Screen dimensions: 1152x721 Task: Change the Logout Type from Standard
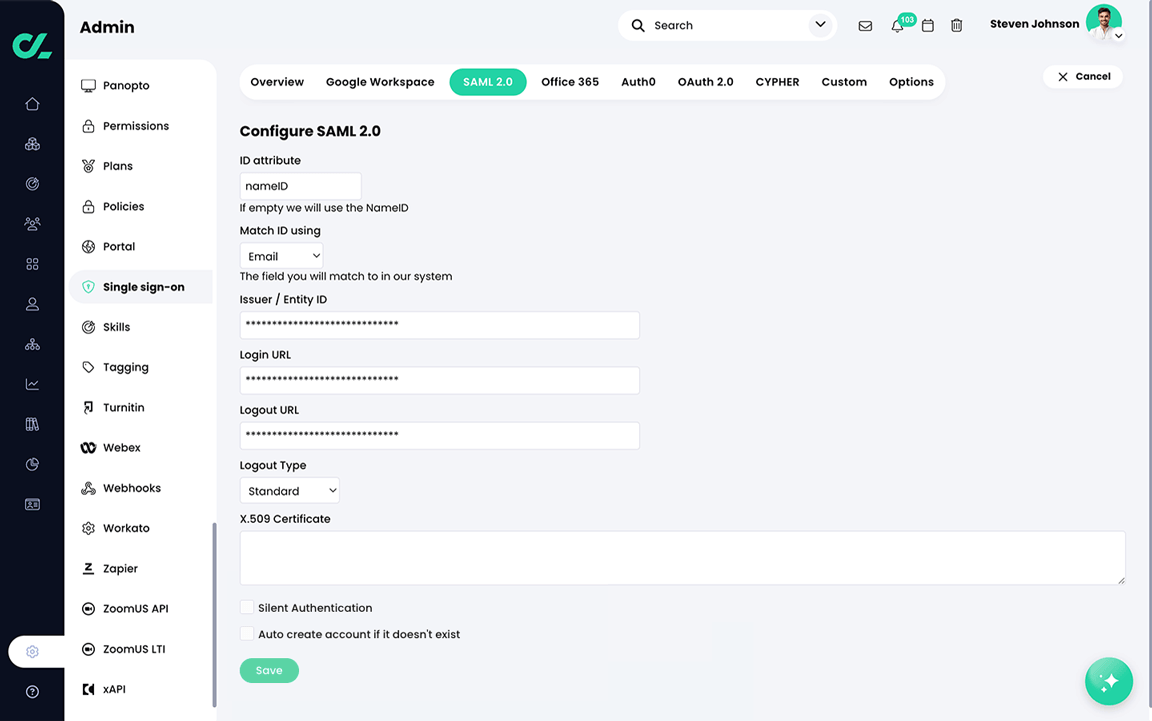(289, 490)
